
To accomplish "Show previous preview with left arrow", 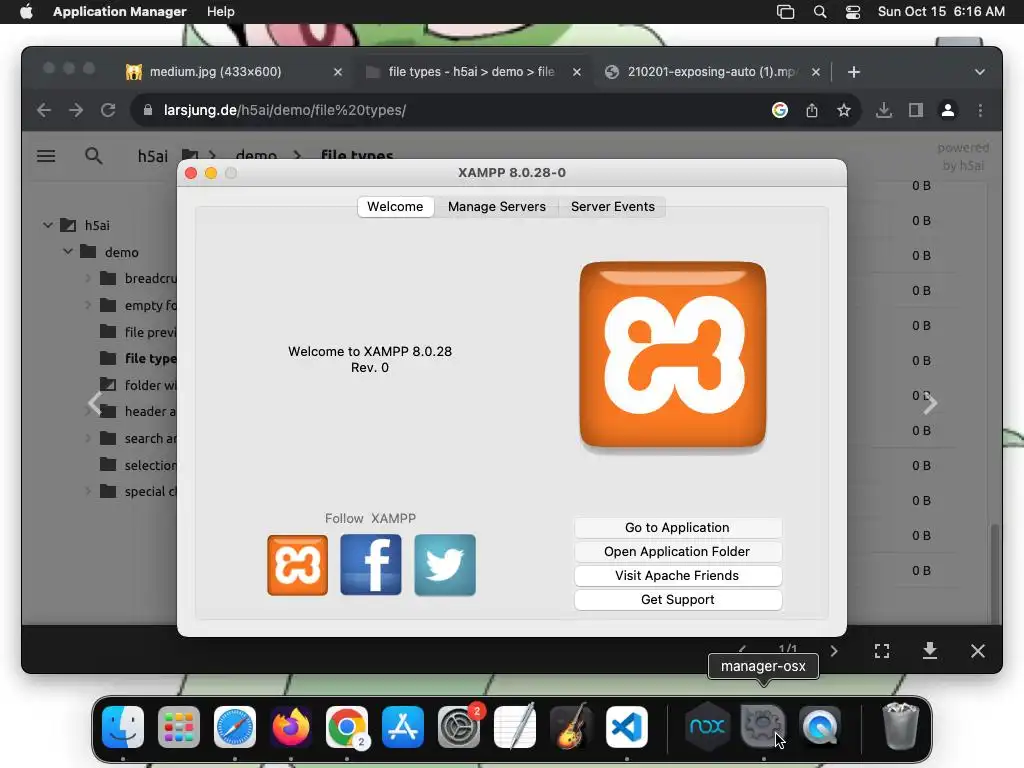I will 95,404.
